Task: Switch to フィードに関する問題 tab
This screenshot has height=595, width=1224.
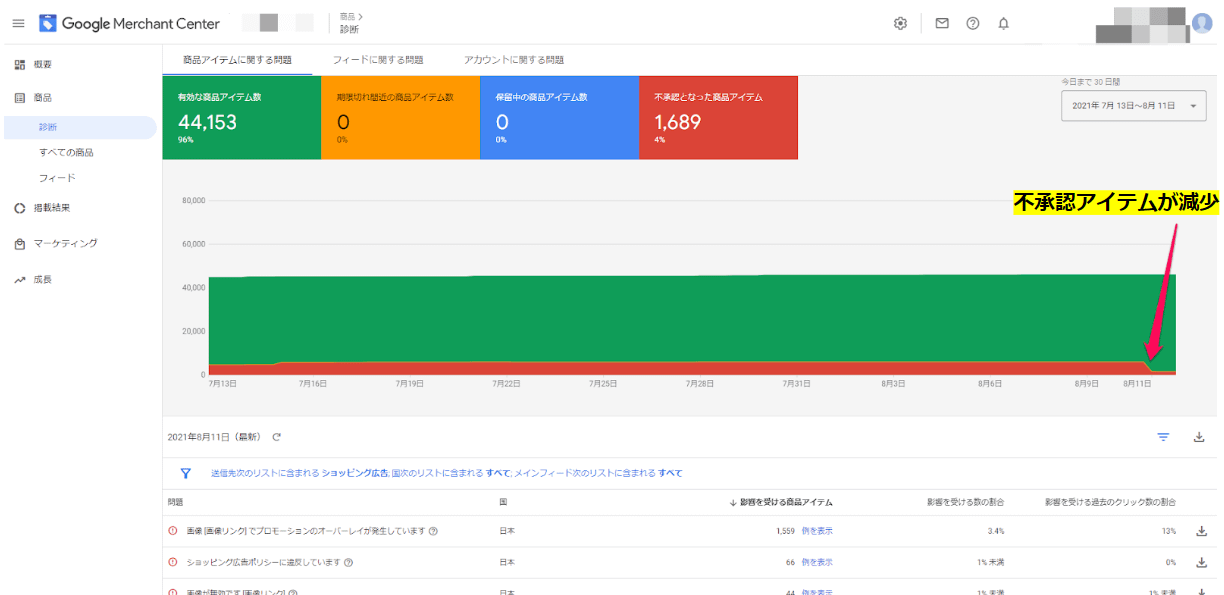Action: (379, 60)
